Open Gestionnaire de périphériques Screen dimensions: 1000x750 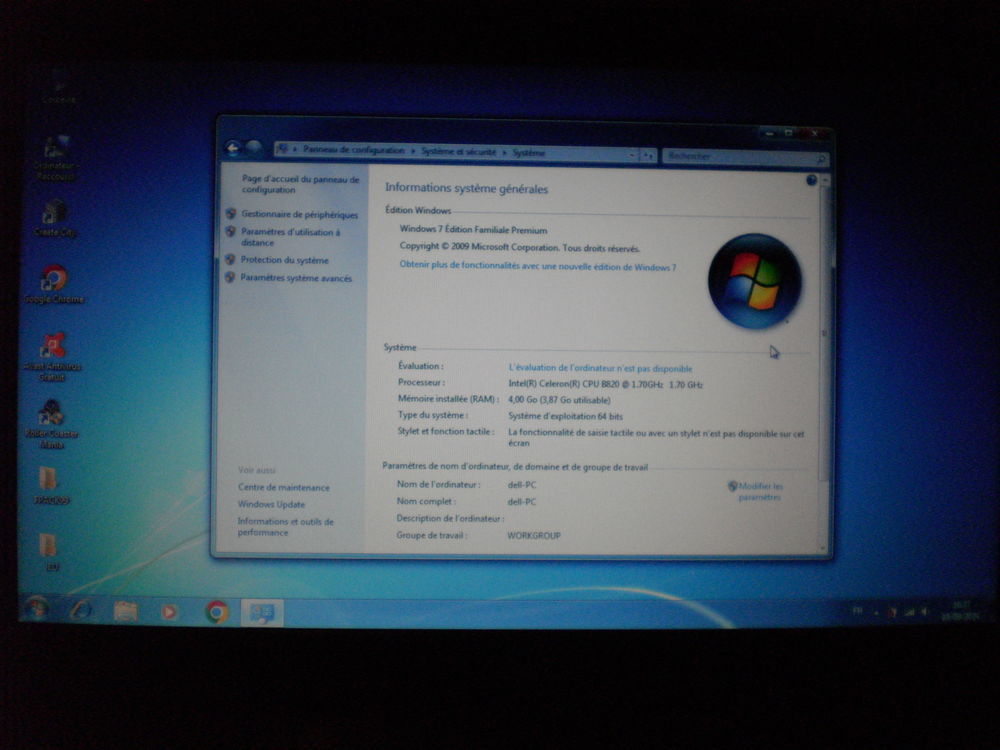[298, 215]
